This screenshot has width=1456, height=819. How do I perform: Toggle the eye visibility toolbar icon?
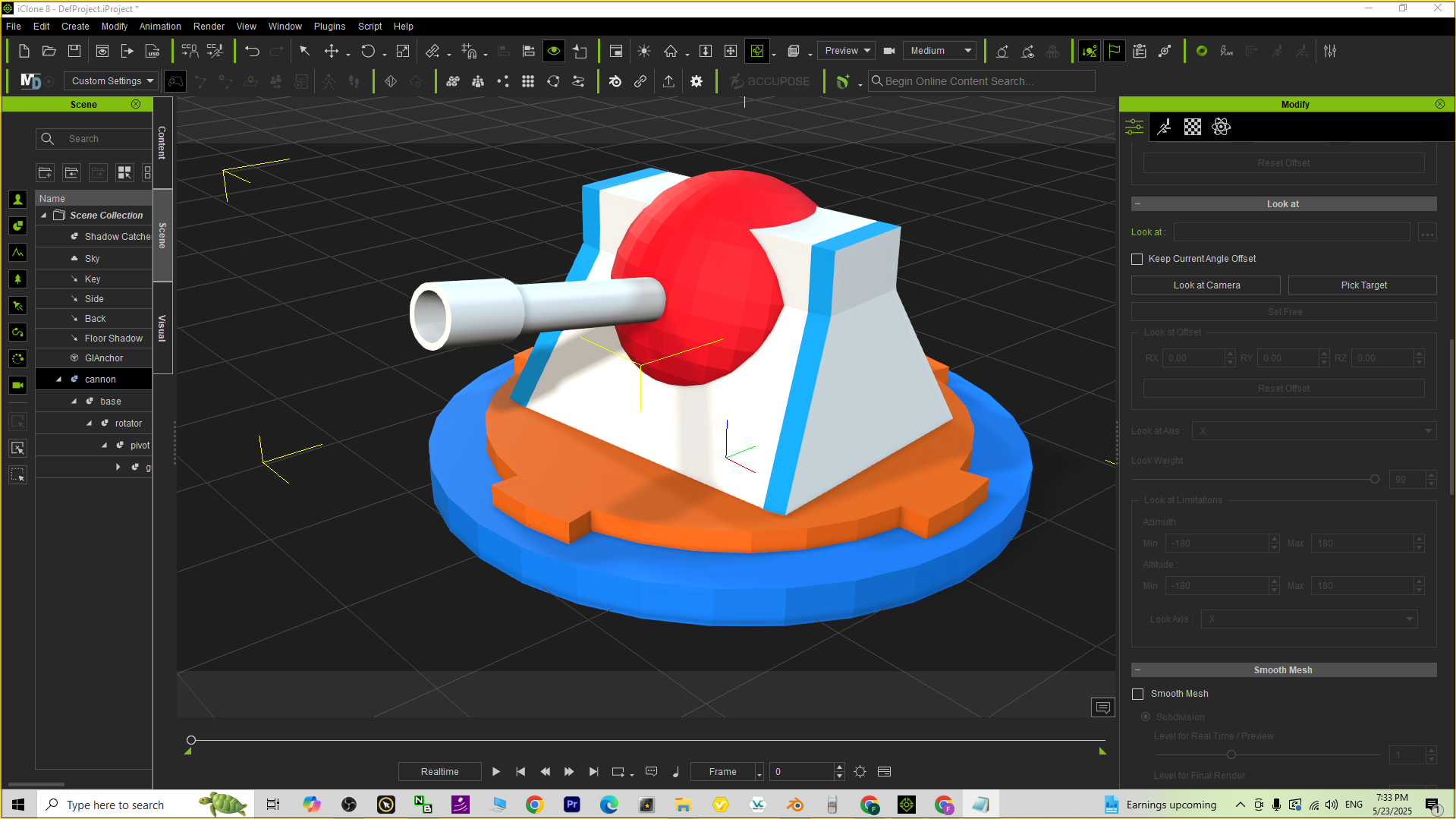(554, 51)
